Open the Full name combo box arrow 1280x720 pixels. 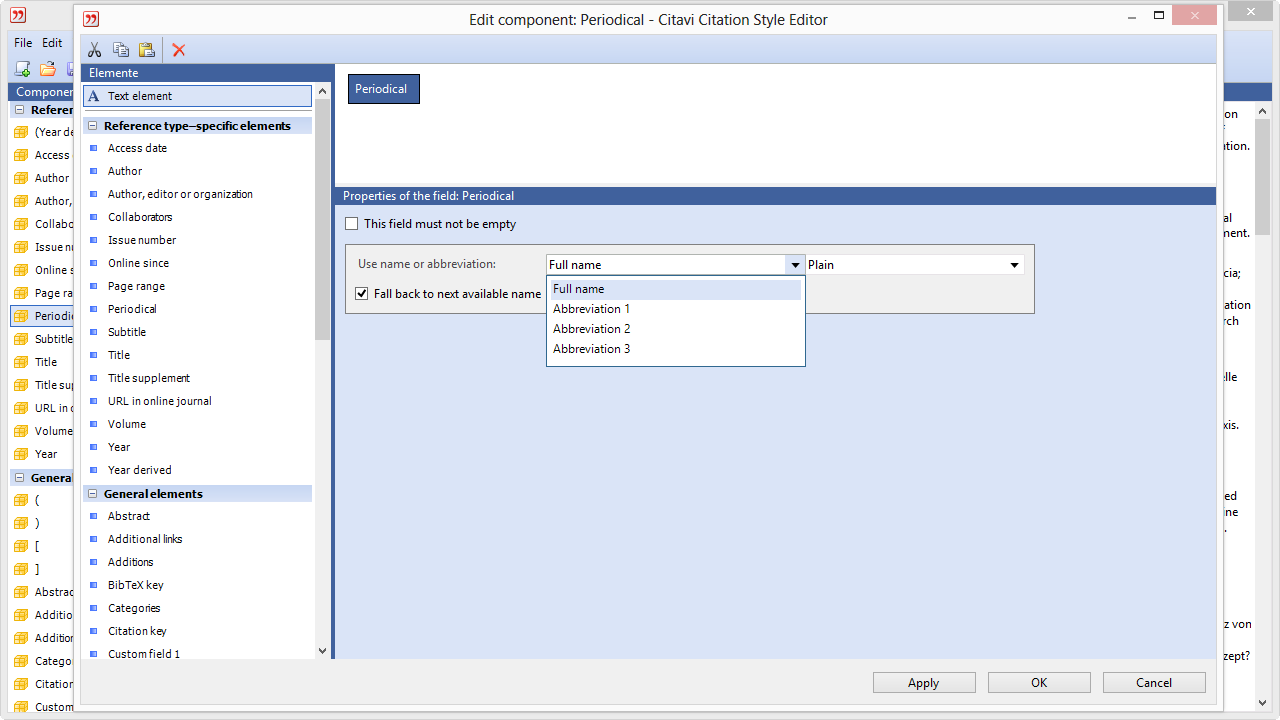coord(795,265)
